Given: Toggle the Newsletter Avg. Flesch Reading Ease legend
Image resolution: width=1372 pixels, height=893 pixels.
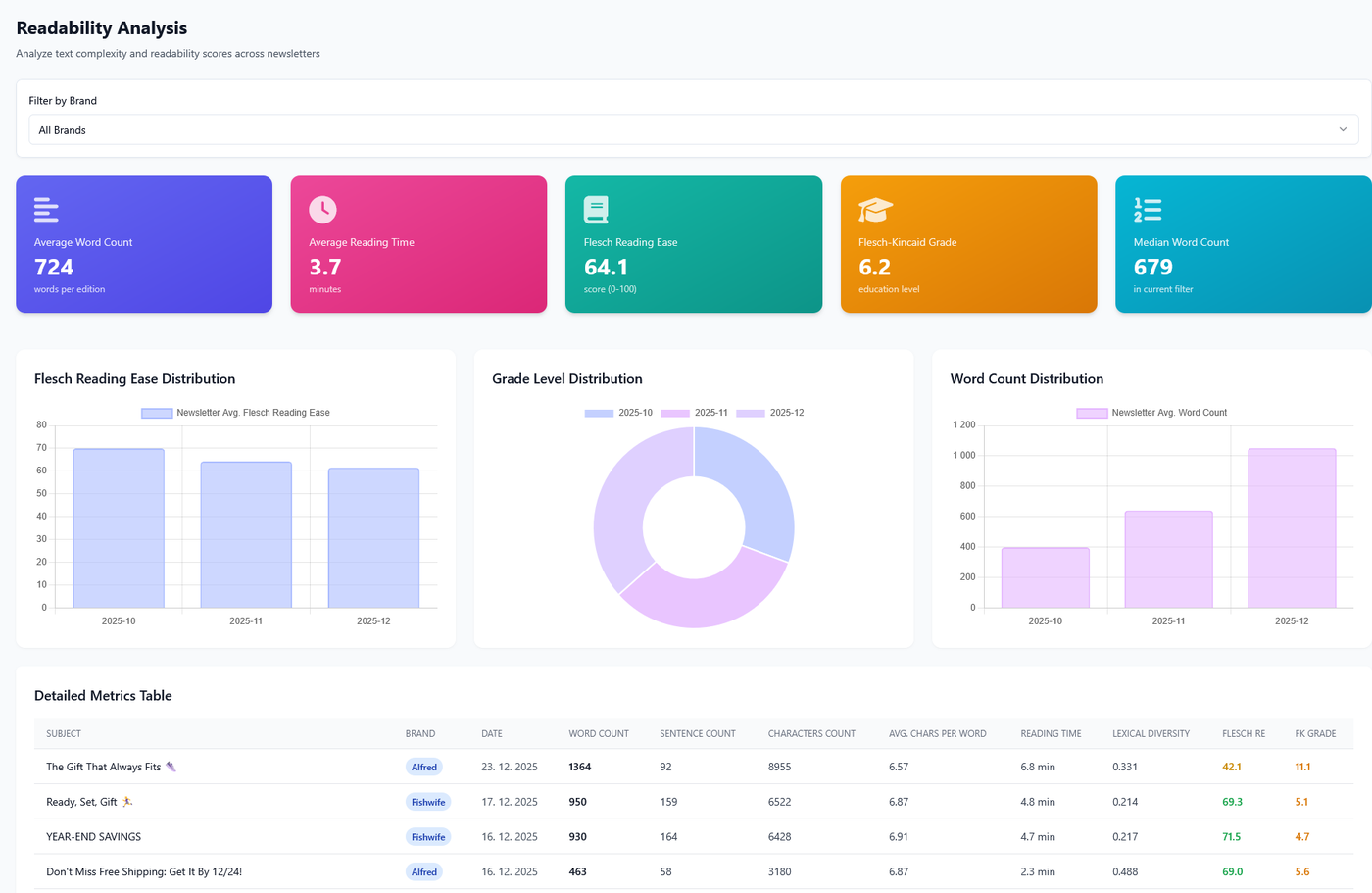Looking at the screenshot, I should [x=236, y=413].
